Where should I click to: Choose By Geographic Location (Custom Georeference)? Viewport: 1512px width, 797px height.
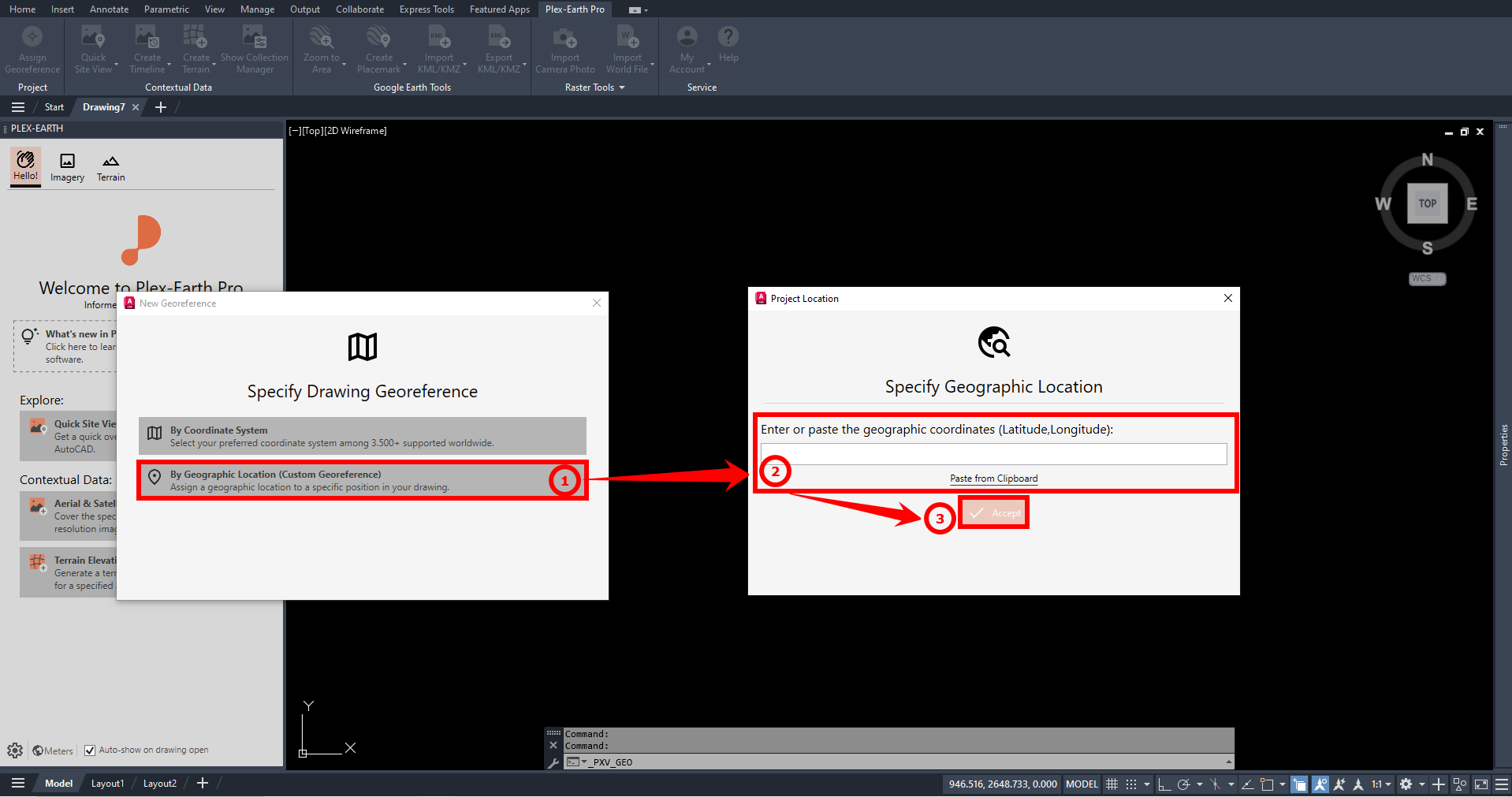coord(363,480)
